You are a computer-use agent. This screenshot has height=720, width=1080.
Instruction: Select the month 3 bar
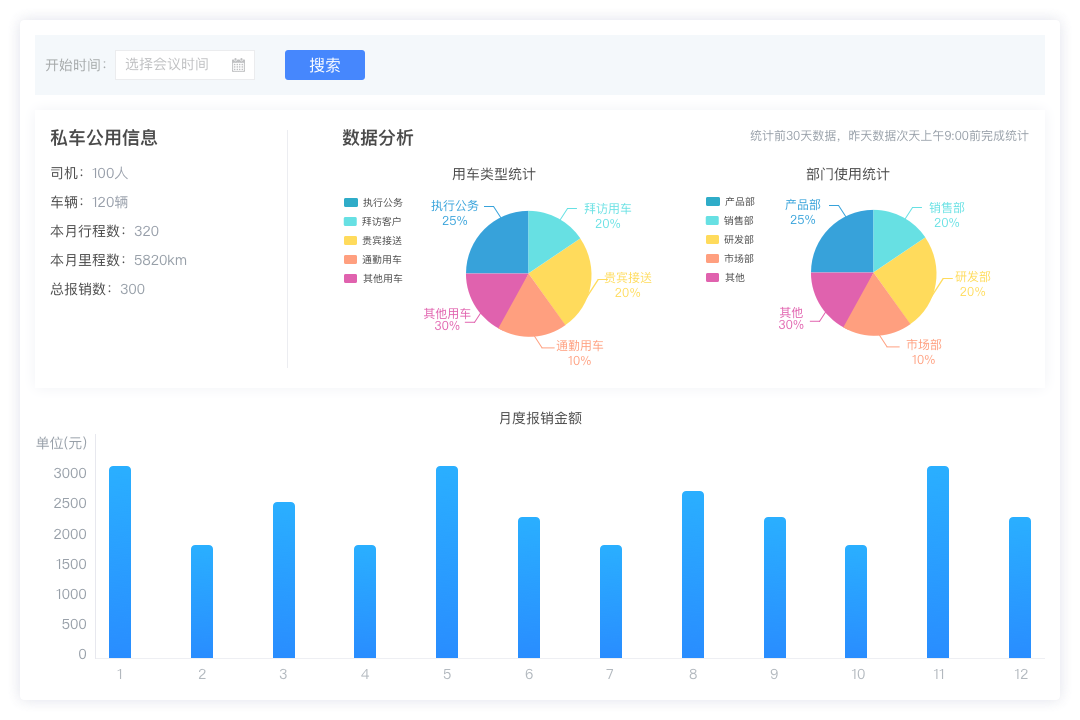click(284, 580)
